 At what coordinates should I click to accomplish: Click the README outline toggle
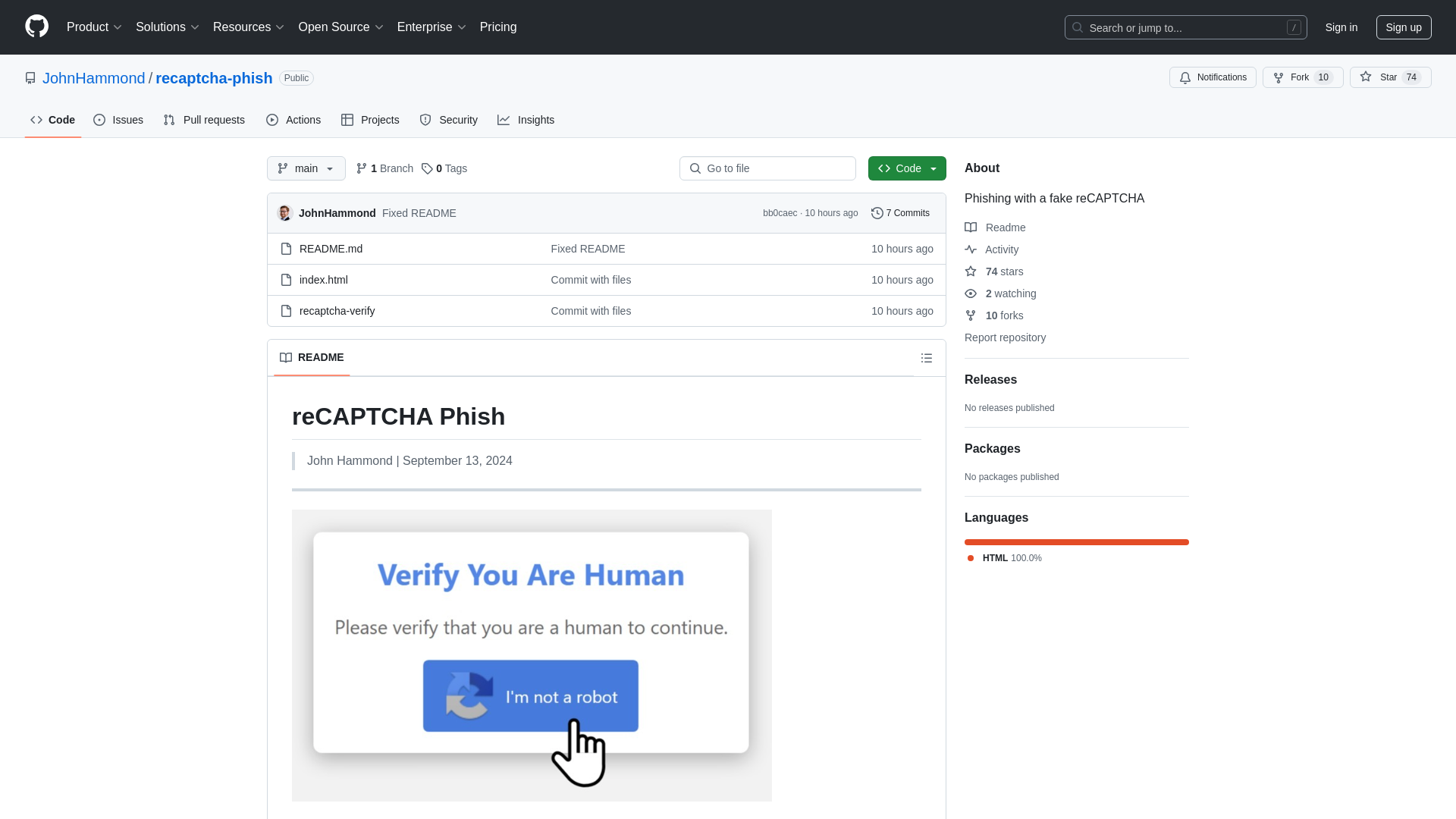pos(926,358)
